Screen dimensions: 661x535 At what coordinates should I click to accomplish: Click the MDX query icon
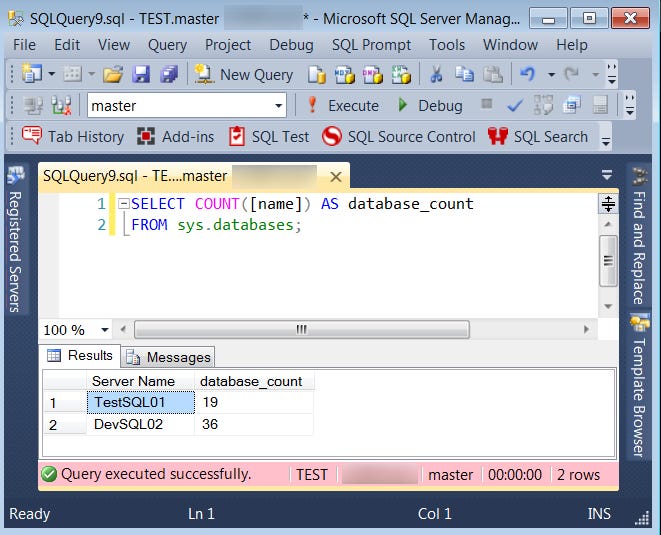(344, 75)
